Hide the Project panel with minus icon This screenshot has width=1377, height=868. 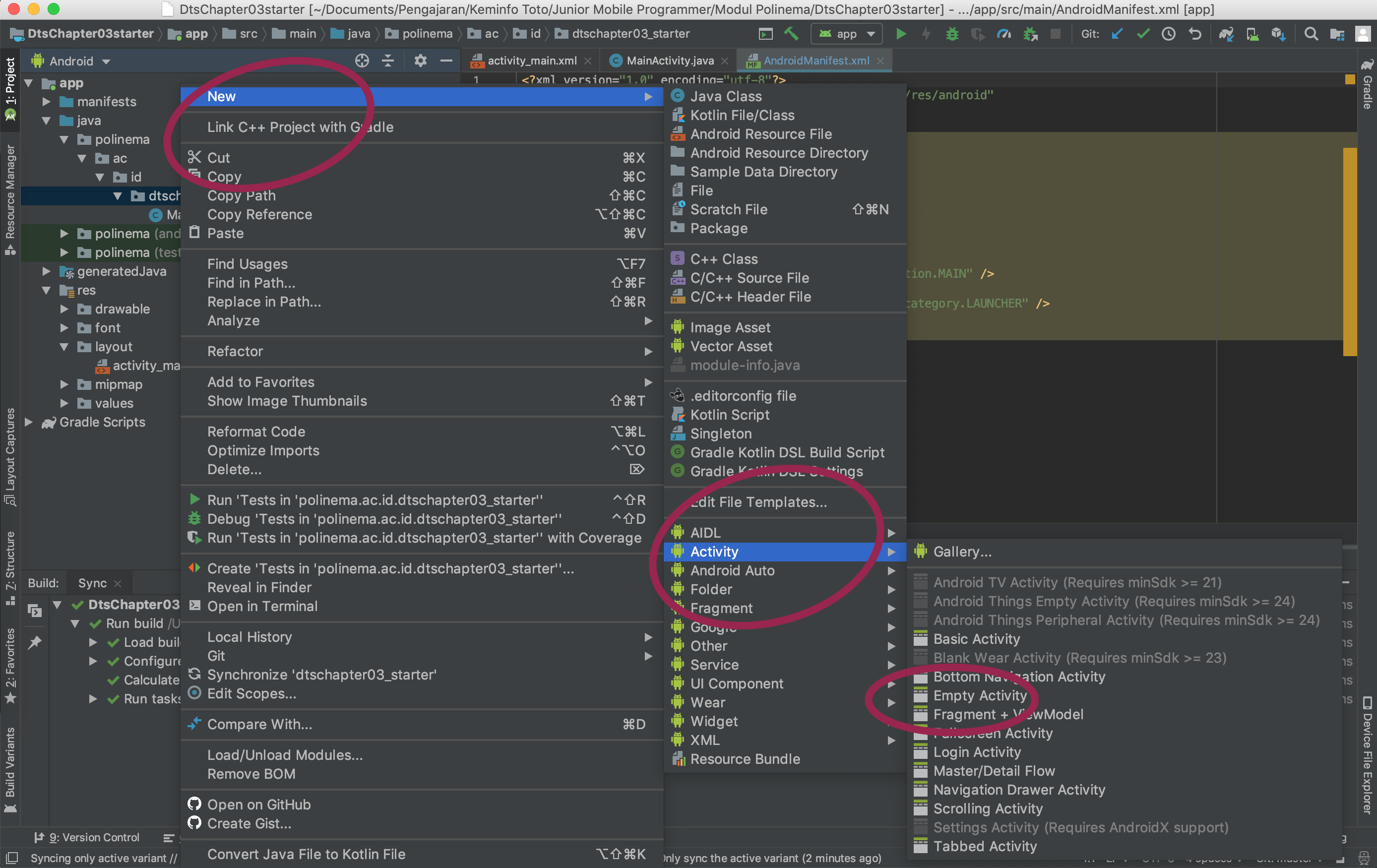(446, 61)
